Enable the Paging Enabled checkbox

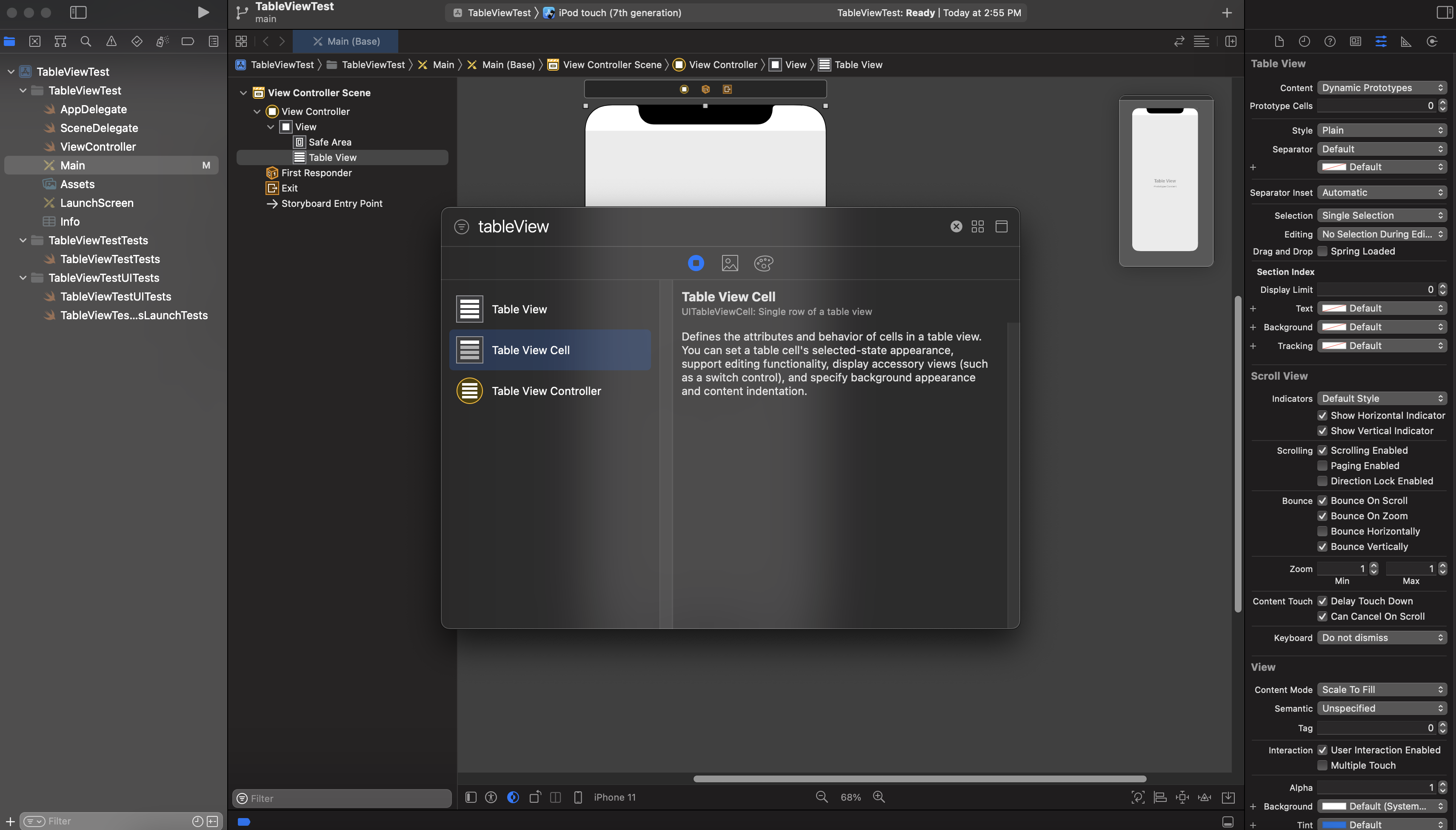(1322, 466)
